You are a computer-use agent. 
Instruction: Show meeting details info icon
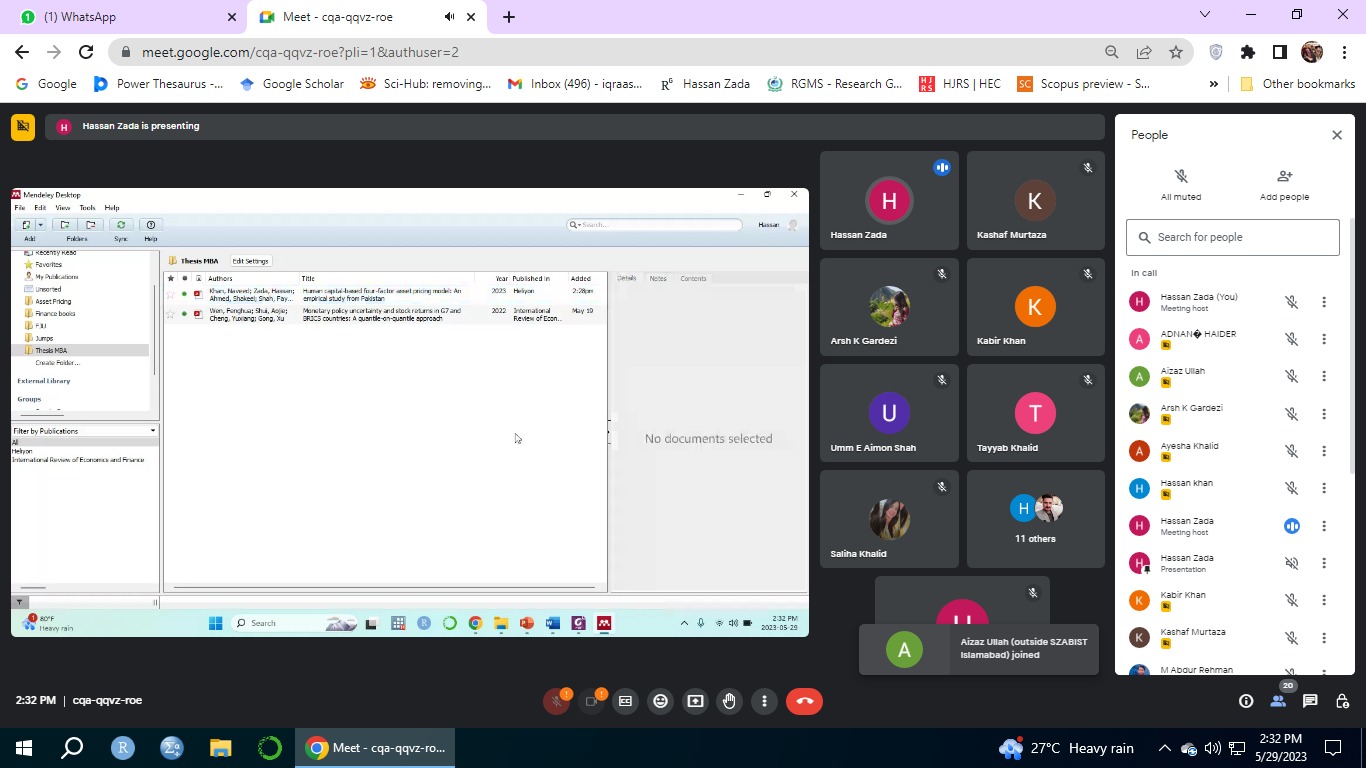1246,701
